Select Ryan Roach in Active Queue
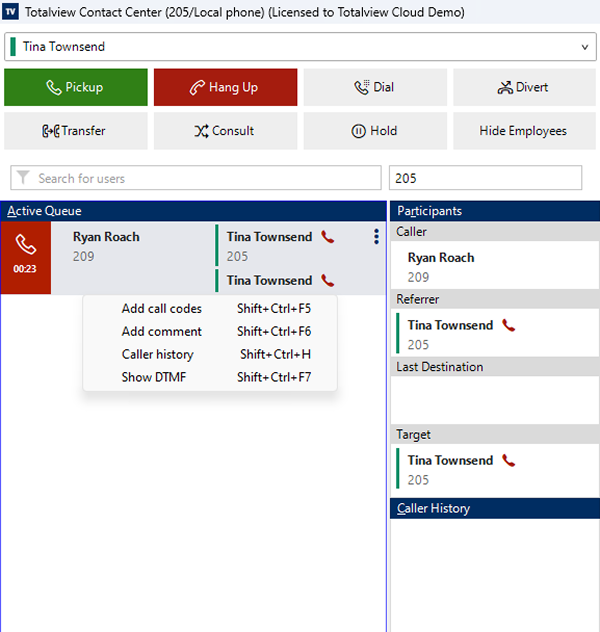 106,237
